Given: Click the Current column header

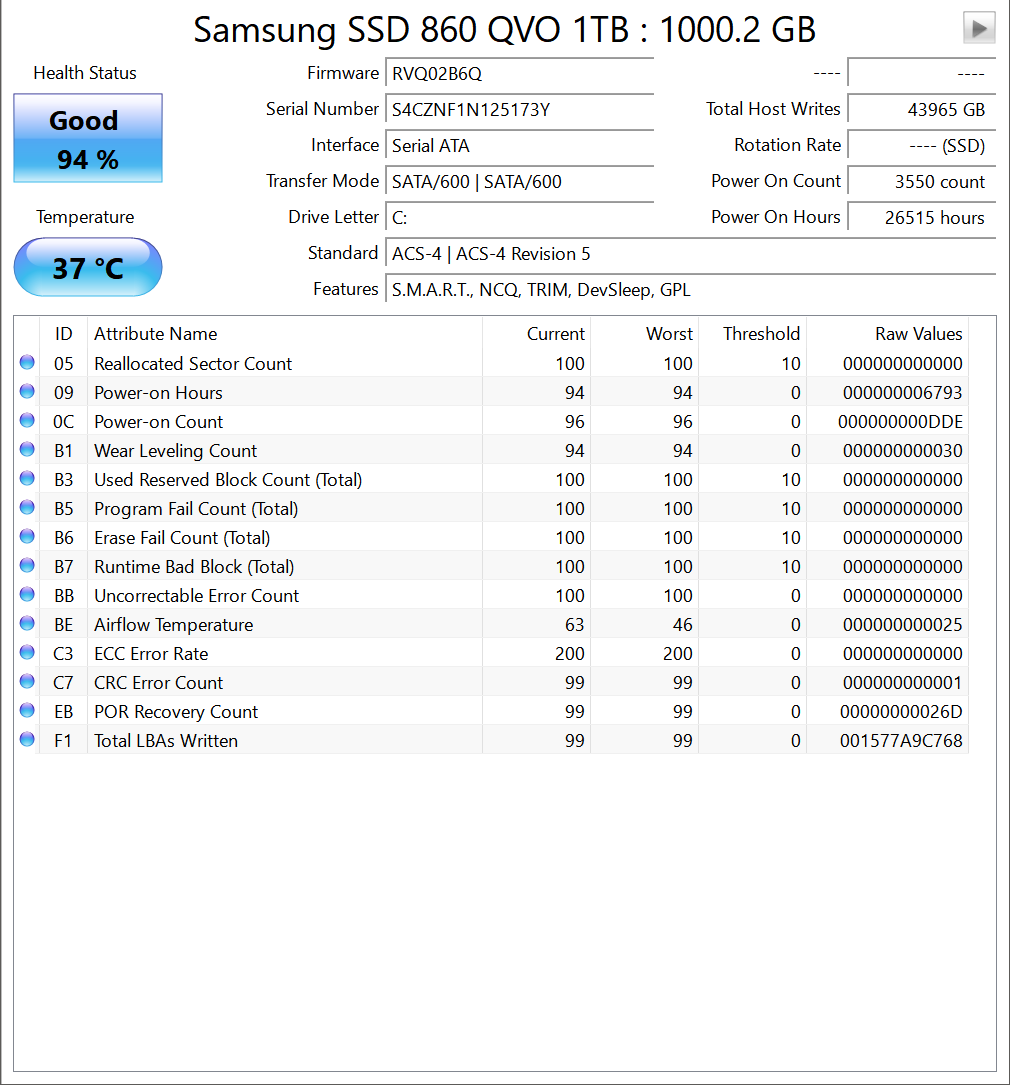Looking at the screenshot, I should pos(536,334).
